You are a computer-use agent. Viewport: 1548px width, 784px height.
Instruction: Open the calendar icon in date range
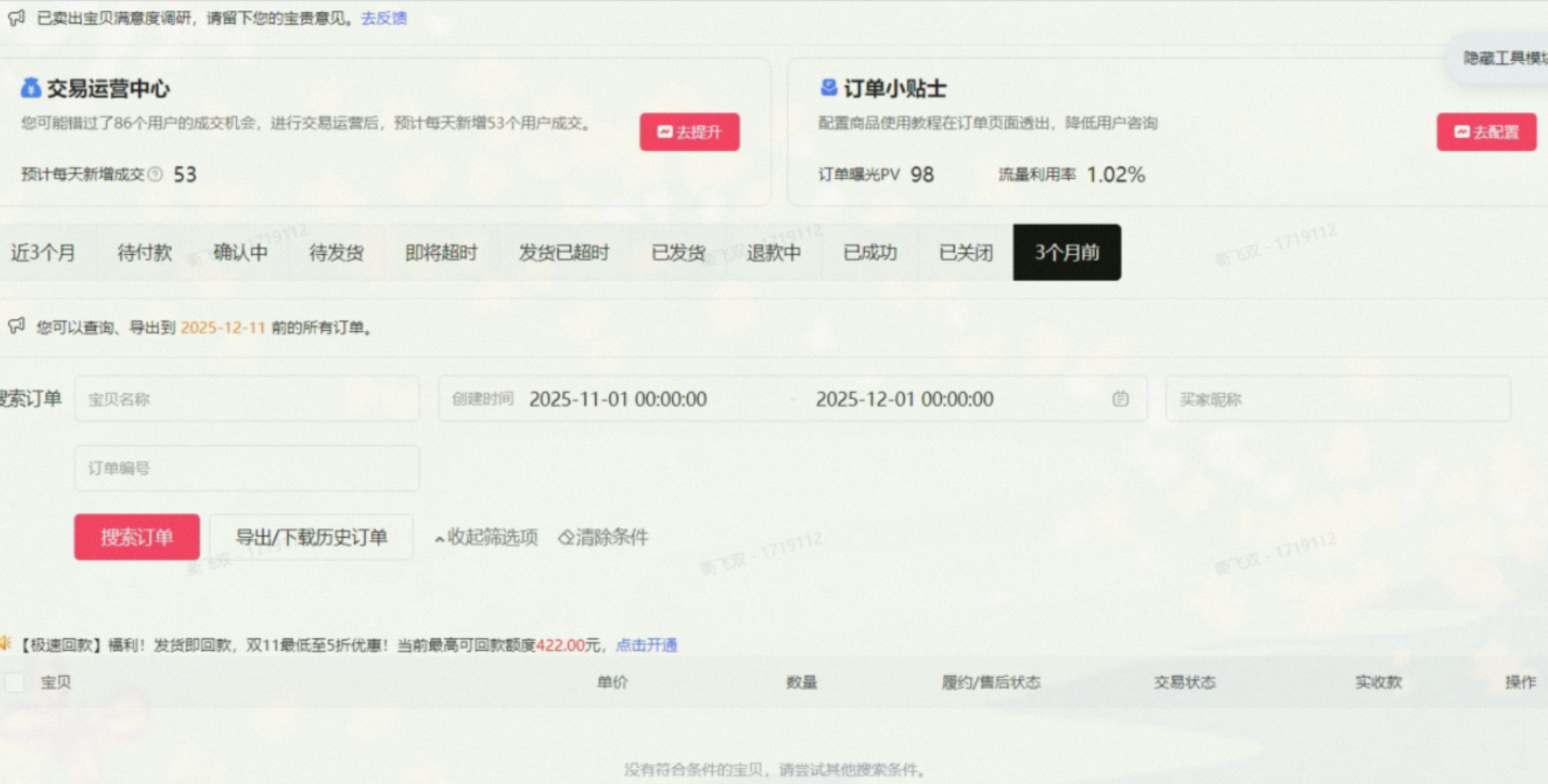pyautogui.click(x=1120, y=399)
